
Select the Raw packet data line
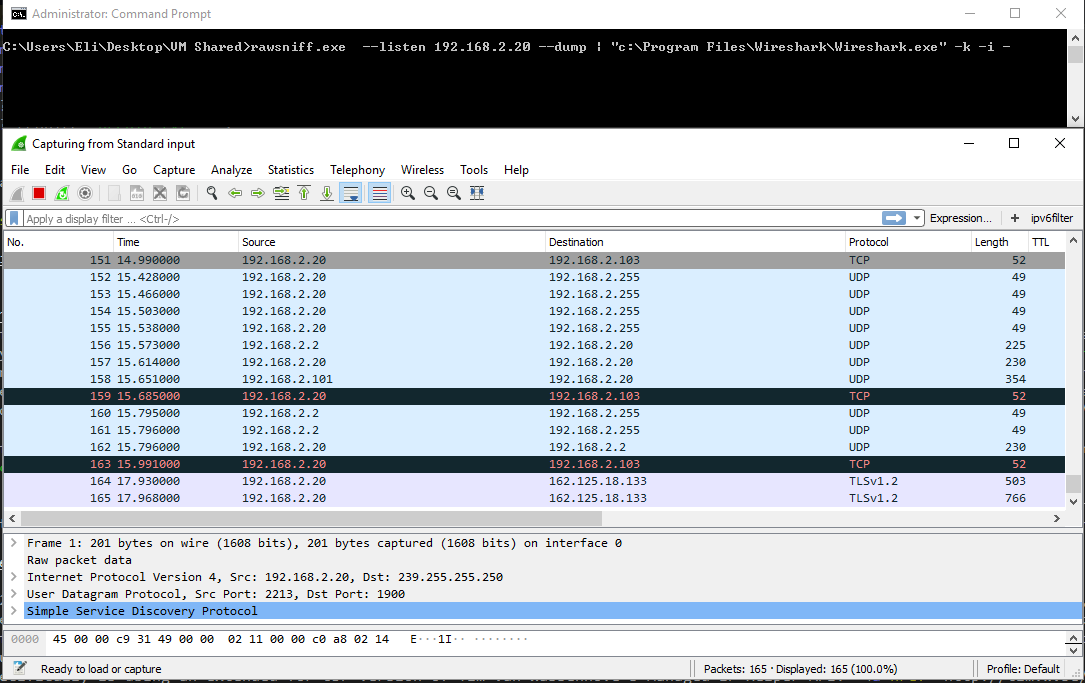point(79,561)
